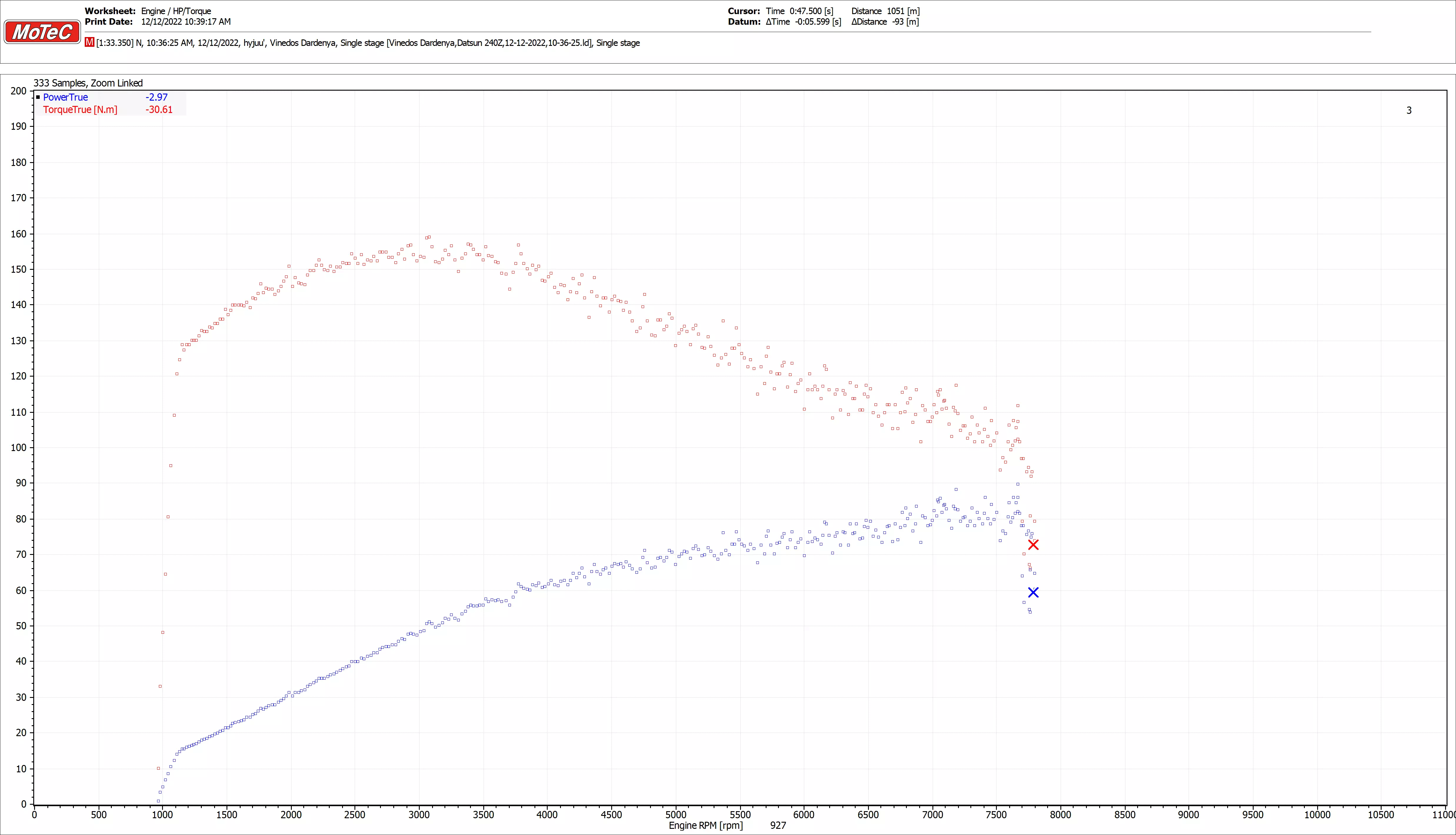Image resolution: width=1456 pixels, height=835 pixels.
Task: Select the TorqueTrue [N.m] legend entry
Action: (x=80, y=109)
